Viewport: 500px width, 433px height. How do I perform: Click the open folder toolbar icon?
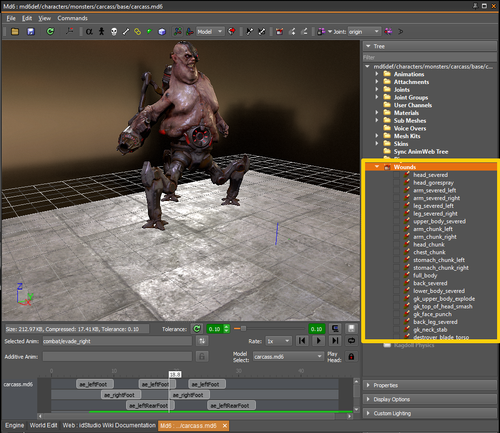tap(15, 32)
